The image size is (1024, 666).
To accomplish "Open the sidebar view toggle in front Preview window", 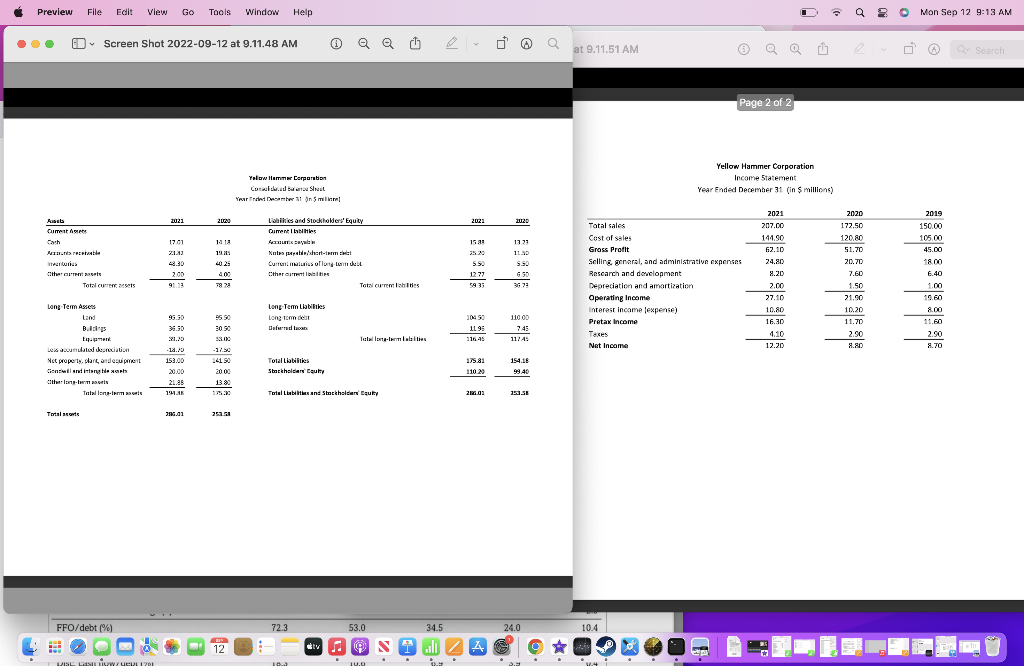I will (x=78, y=44).
